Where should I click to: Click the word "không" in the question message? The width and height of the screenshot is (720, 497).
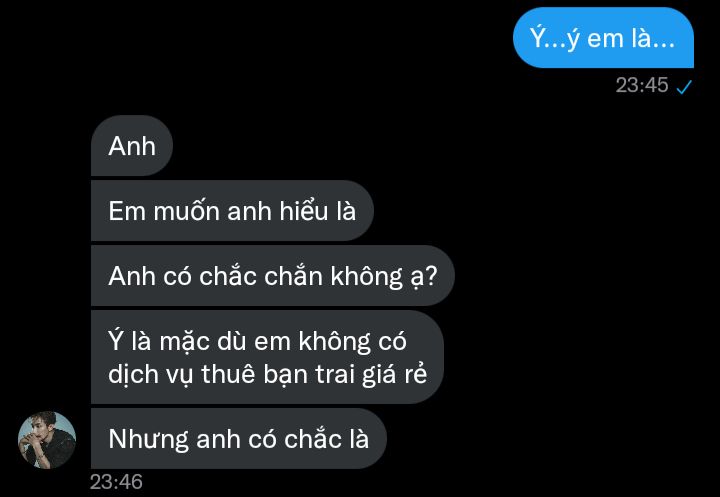[366, 277]
